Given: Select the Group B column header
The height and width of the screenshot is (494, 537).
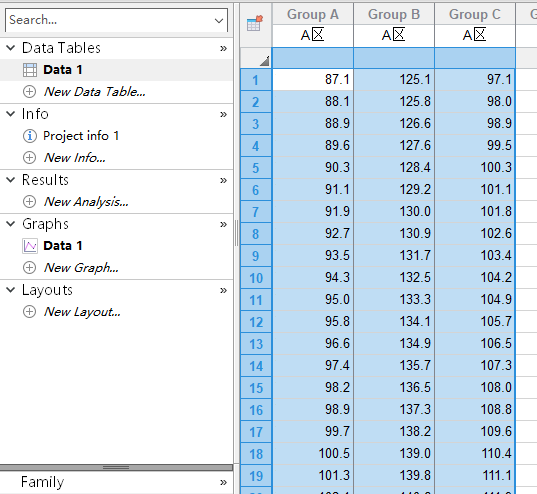Looking at the screenshot, I should [394, 14].
